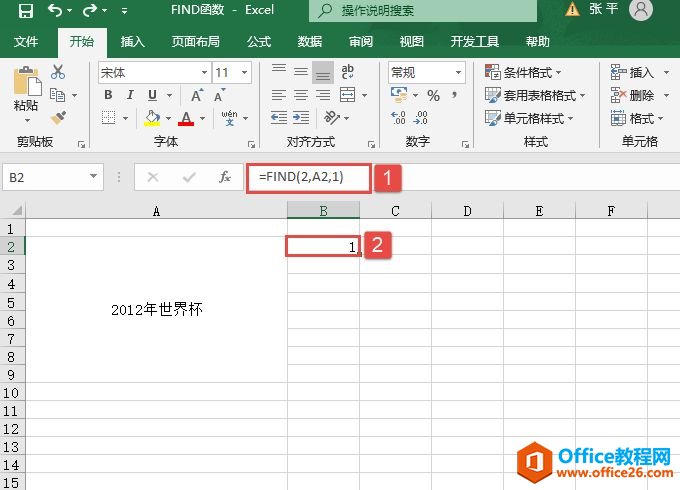Image resolution: width=680 pixels, height=490 pixels.
Task: Increase decimal places
Action: pos(398,118)
